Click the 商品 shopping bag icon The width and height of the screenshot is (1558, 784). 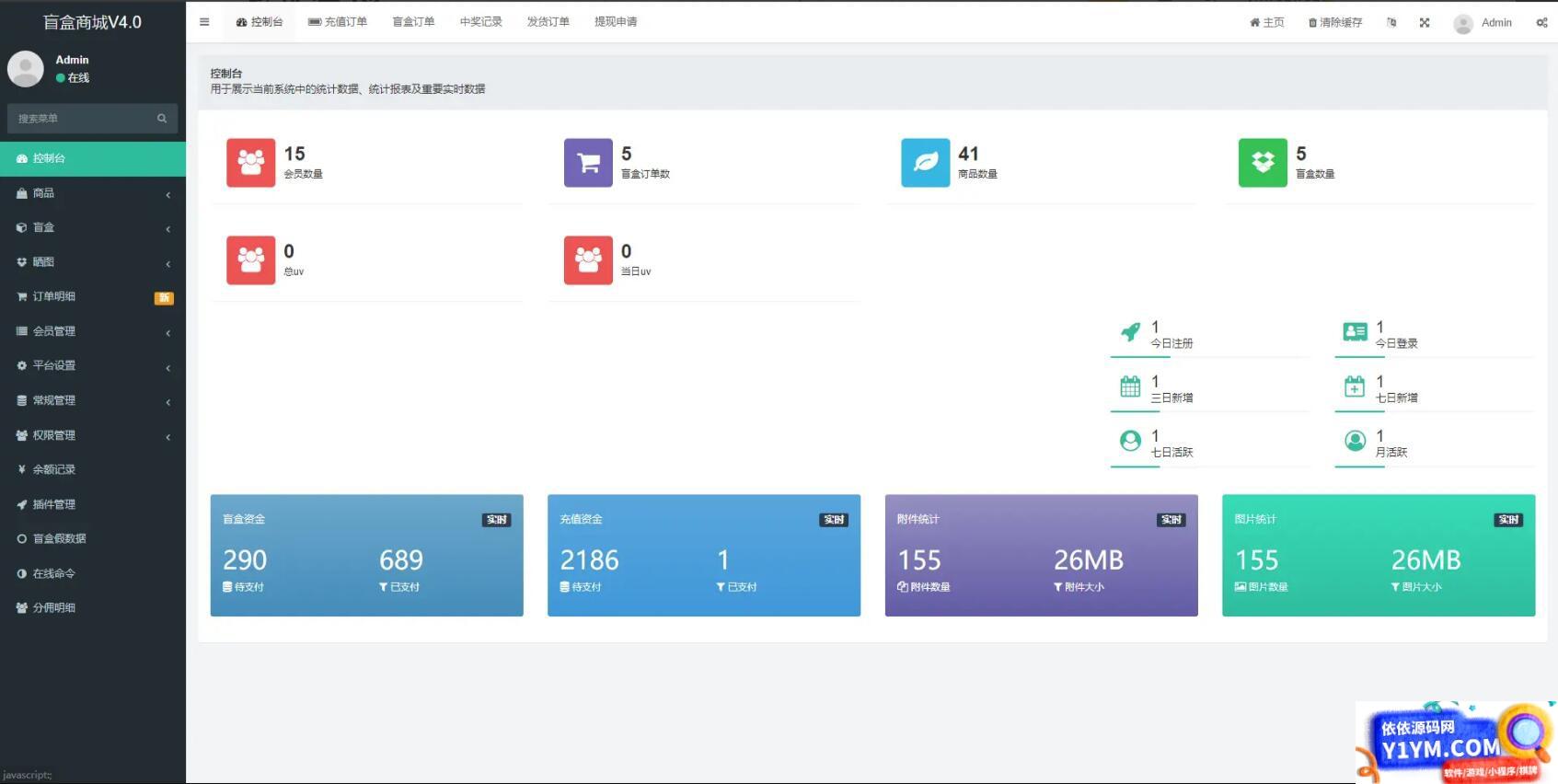click(x=21, y=193)
